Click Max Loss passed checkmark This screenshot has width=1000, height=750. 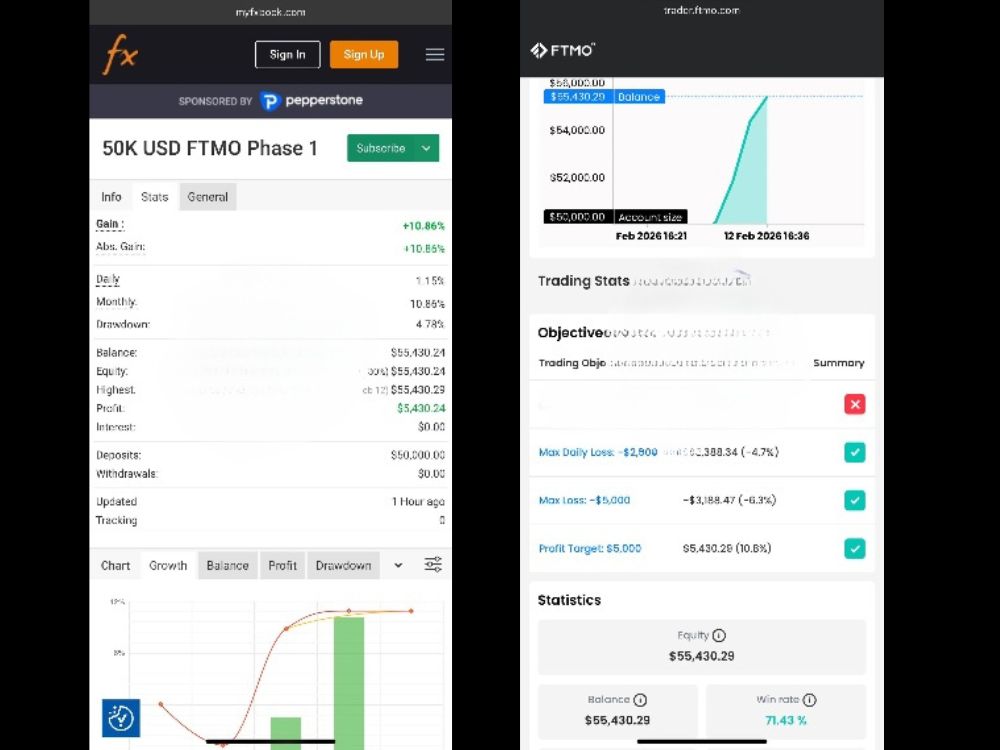[x=855, y=501]
